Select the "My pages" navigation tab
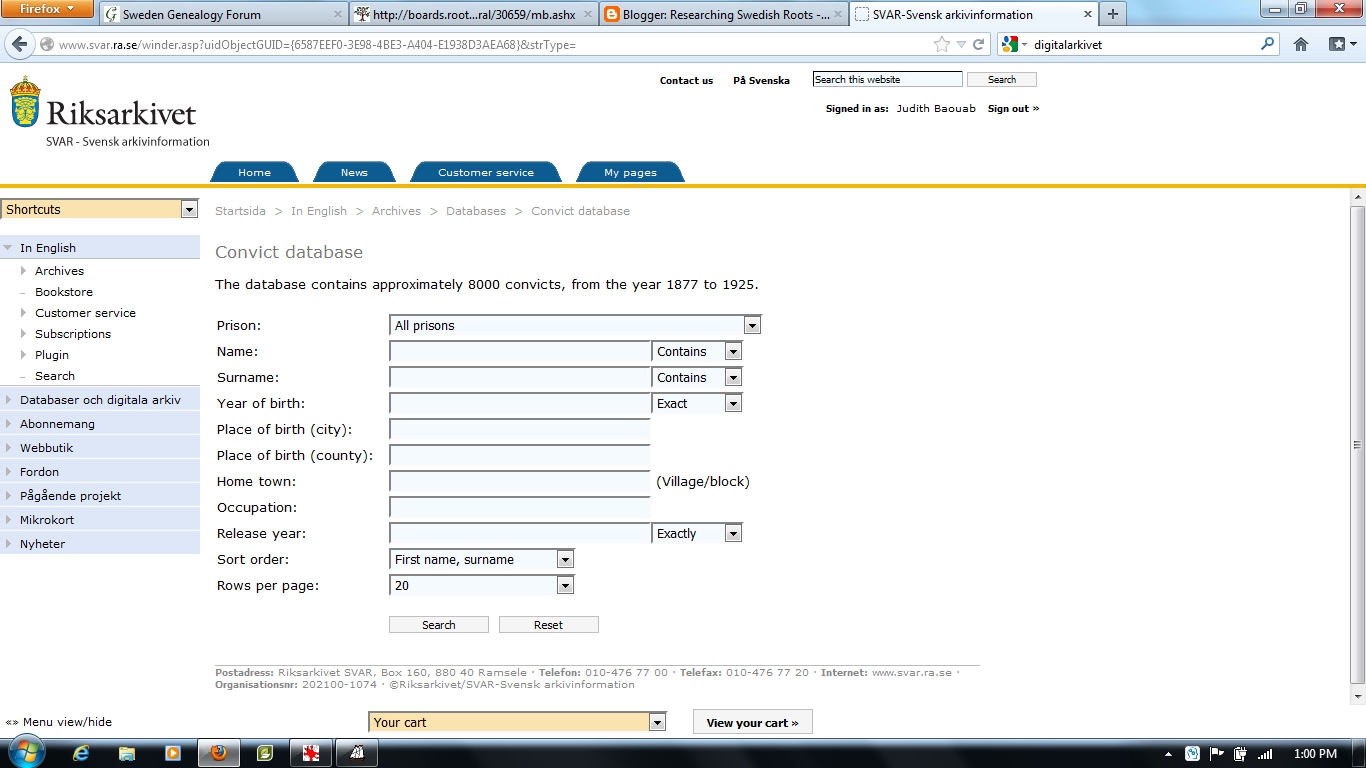This screenshot has height=768, width=1366. click(x=630, y=171)
